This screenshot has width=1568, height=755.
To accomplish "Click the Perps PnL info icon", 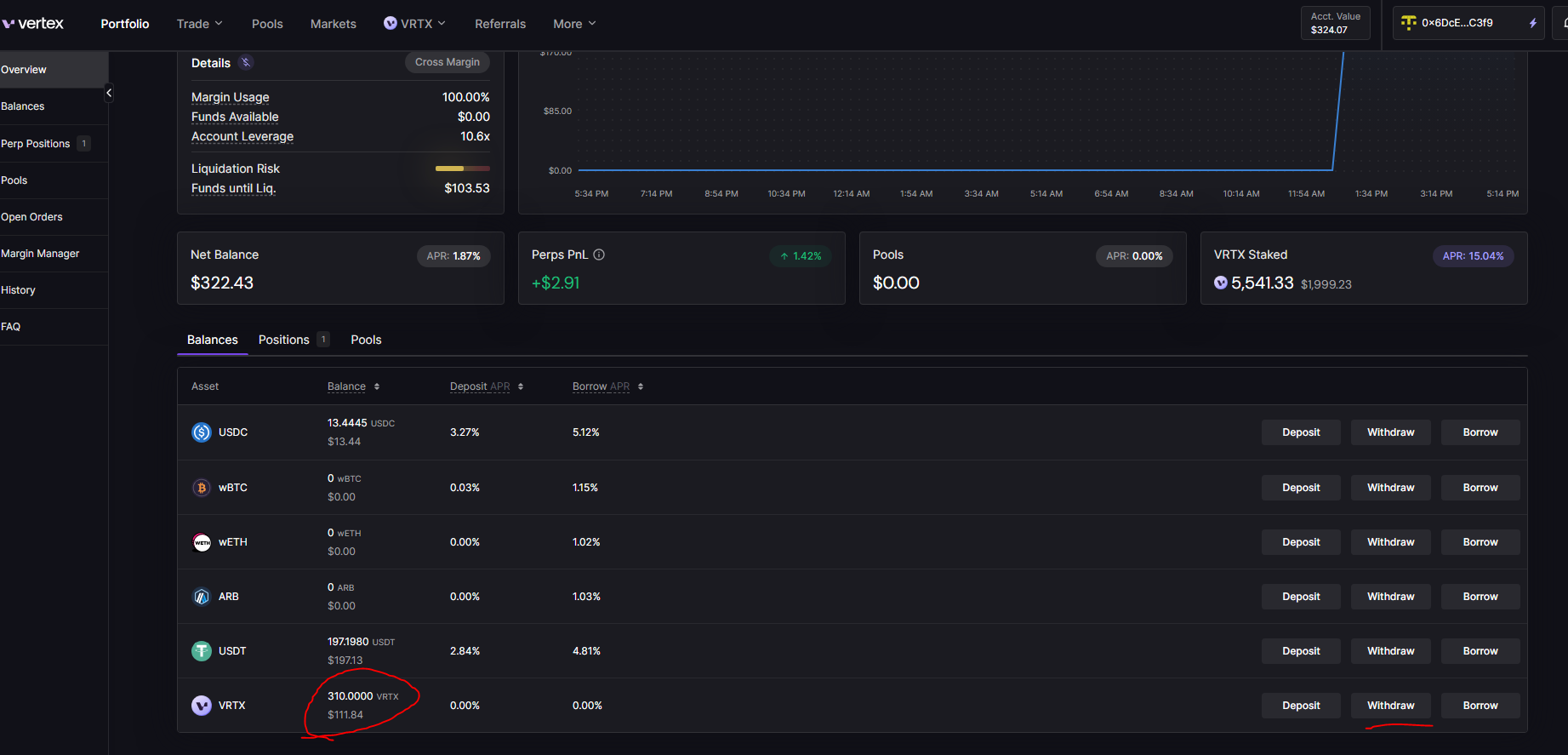I will pyautogui.click(x=599, y=255).
